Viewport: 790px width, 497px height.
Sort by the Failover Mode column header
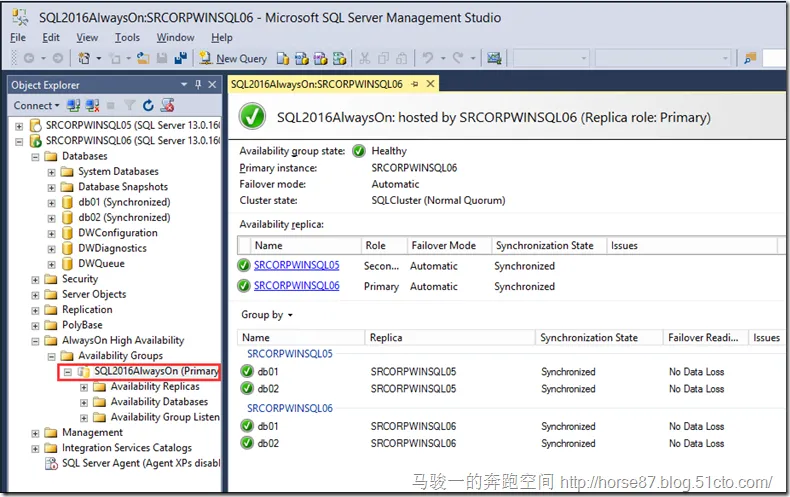click(448, 245)
